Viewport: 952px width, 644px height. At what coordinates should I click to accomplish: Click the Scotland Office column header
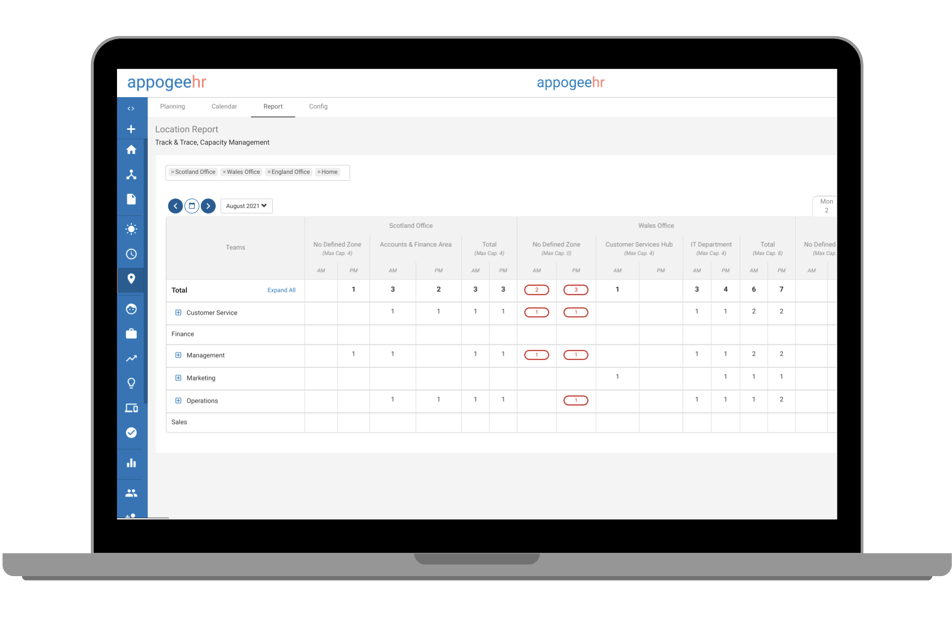coord(410,225)
